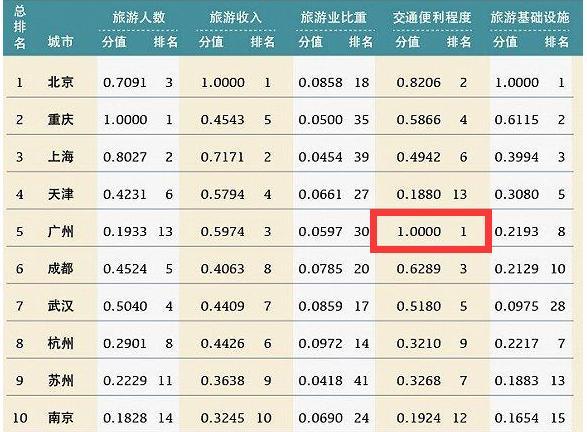The image size is (587, 432).
Task: Click the 交通便利程度 column header
Action: [432, 17]
